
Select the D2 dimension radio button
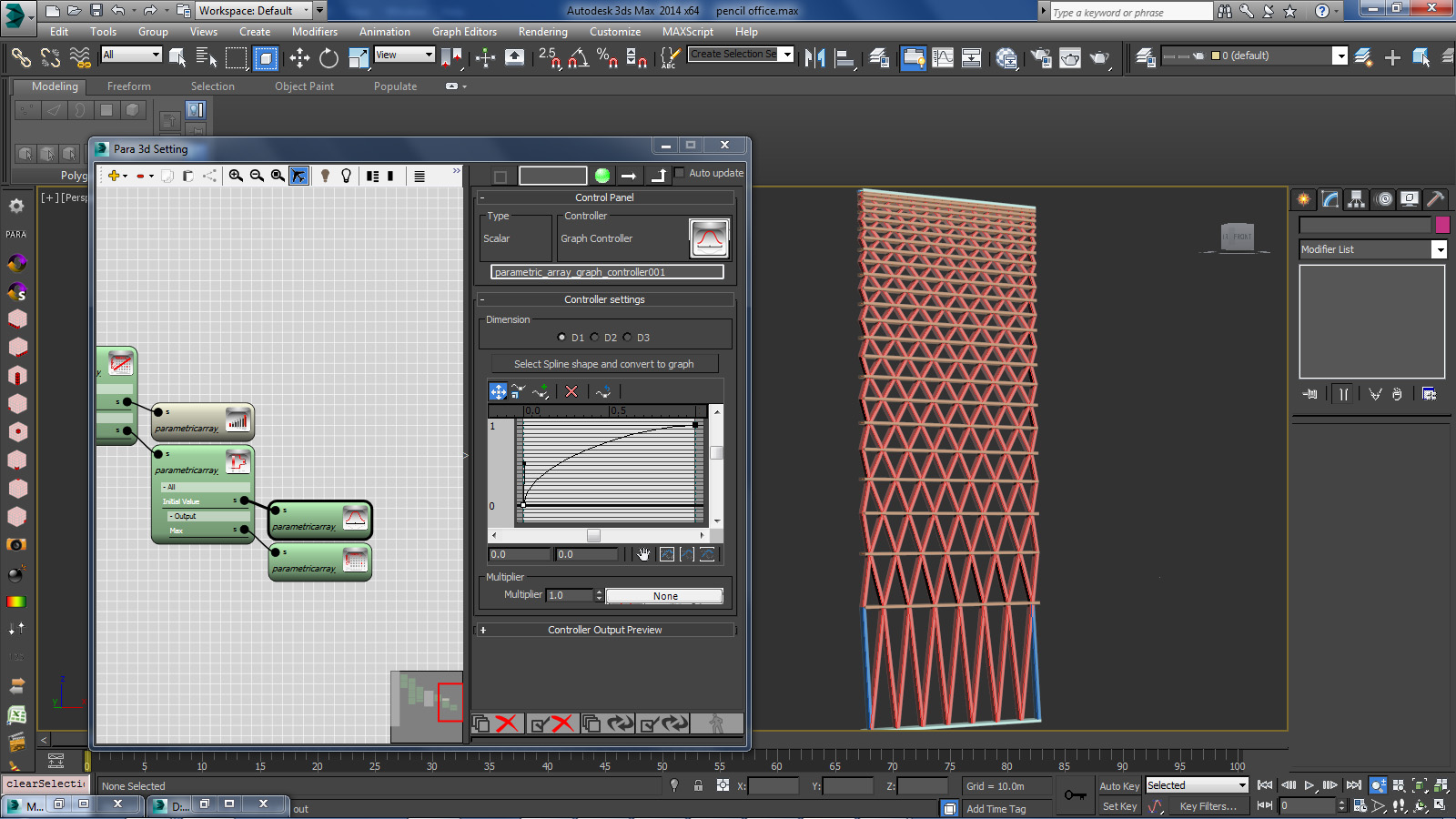coord(595,338)
